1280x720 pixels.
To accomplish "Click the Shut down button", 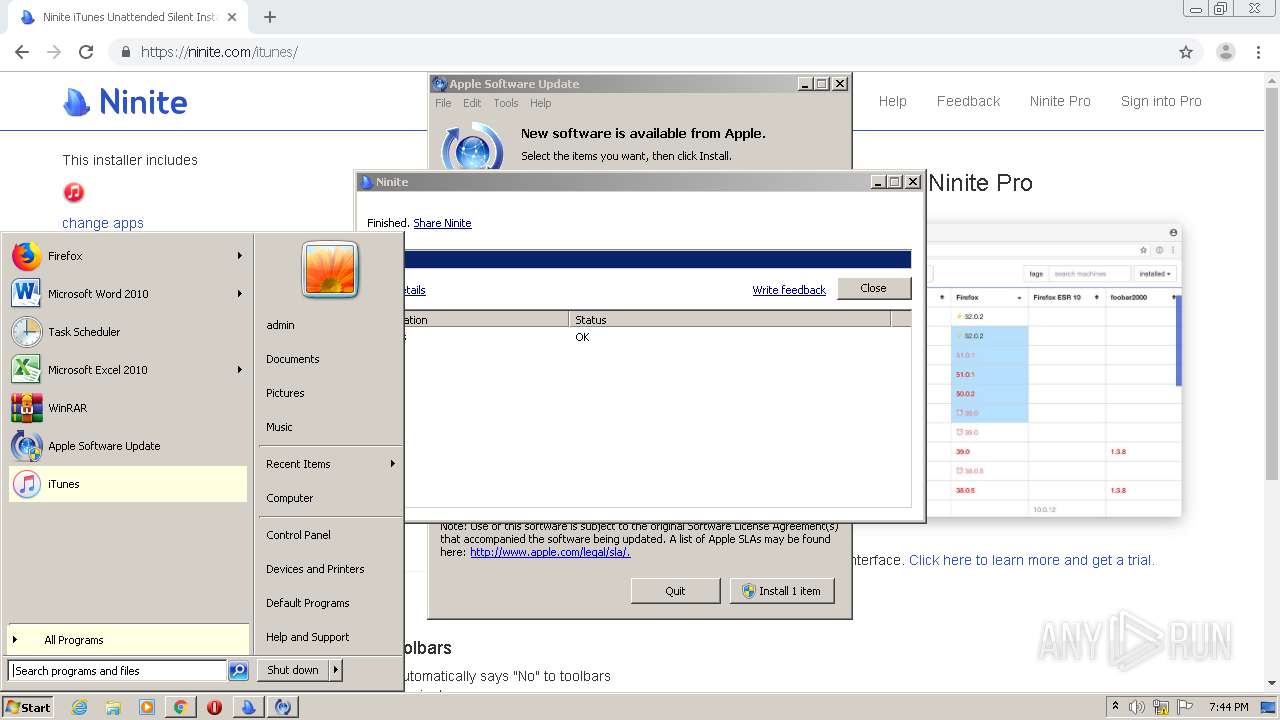I will (293, 670).
